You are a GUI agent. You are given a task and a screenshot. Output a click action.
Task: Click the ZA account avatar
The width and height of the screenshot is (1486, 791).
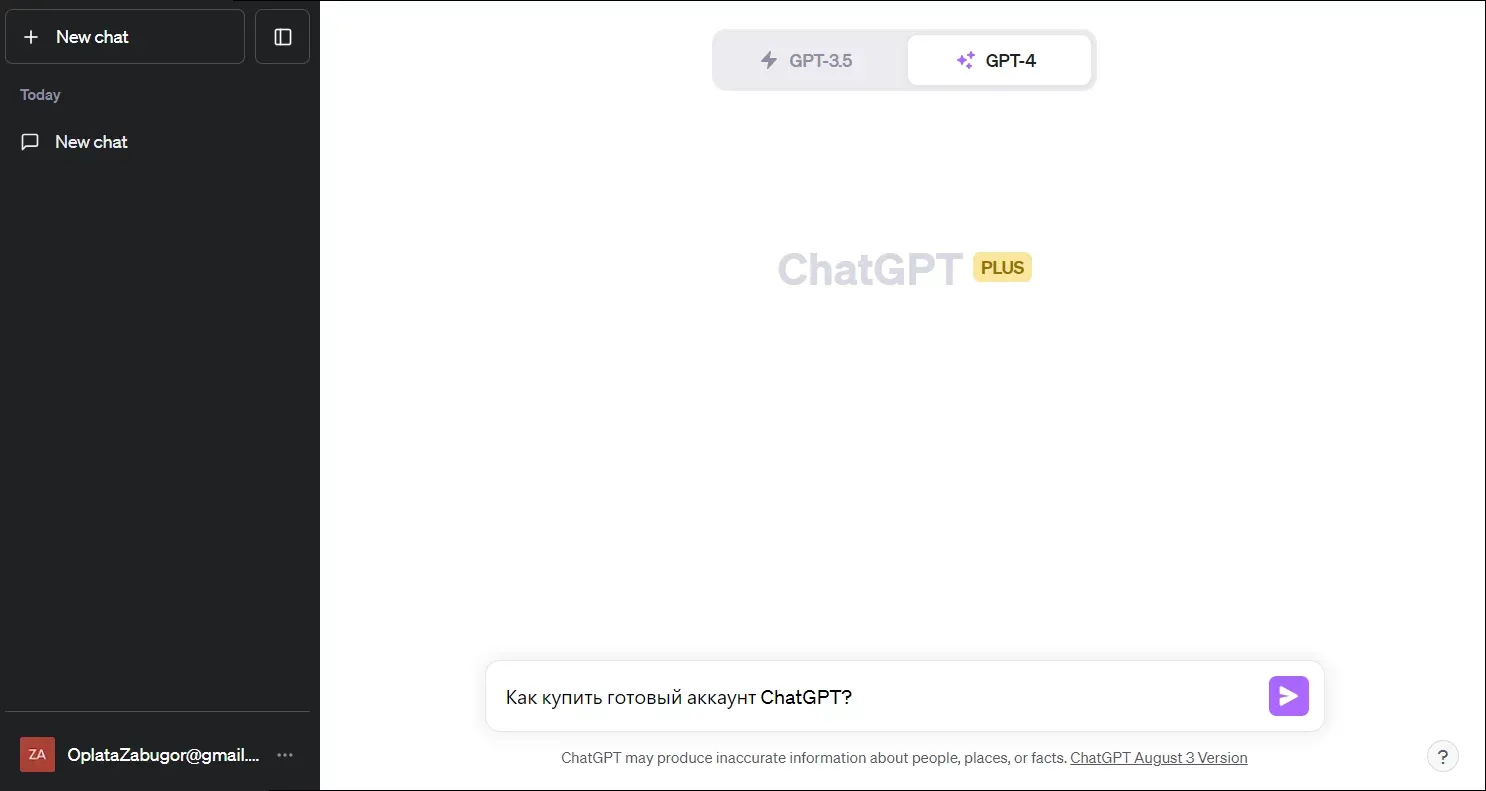point(37,755)
